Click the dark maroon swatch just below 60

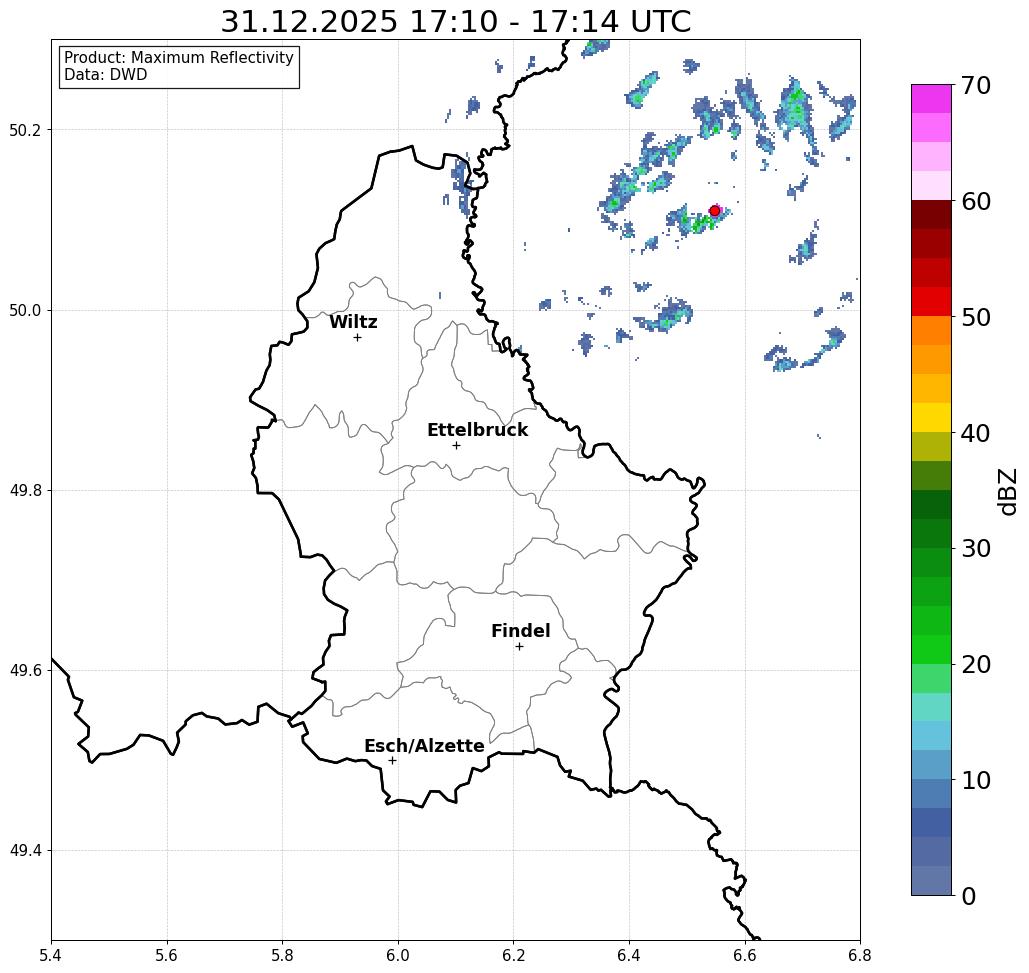931,215
